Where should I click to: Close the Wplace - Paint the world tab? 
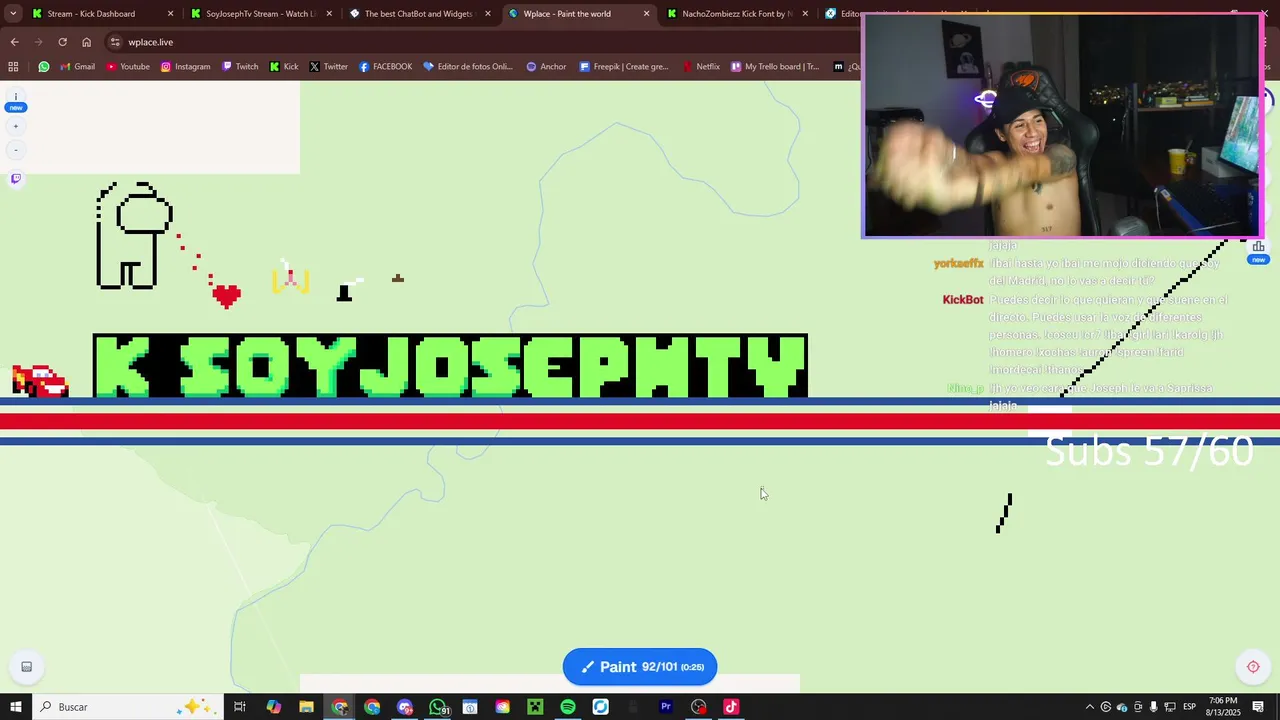click(x=646, y=14)
